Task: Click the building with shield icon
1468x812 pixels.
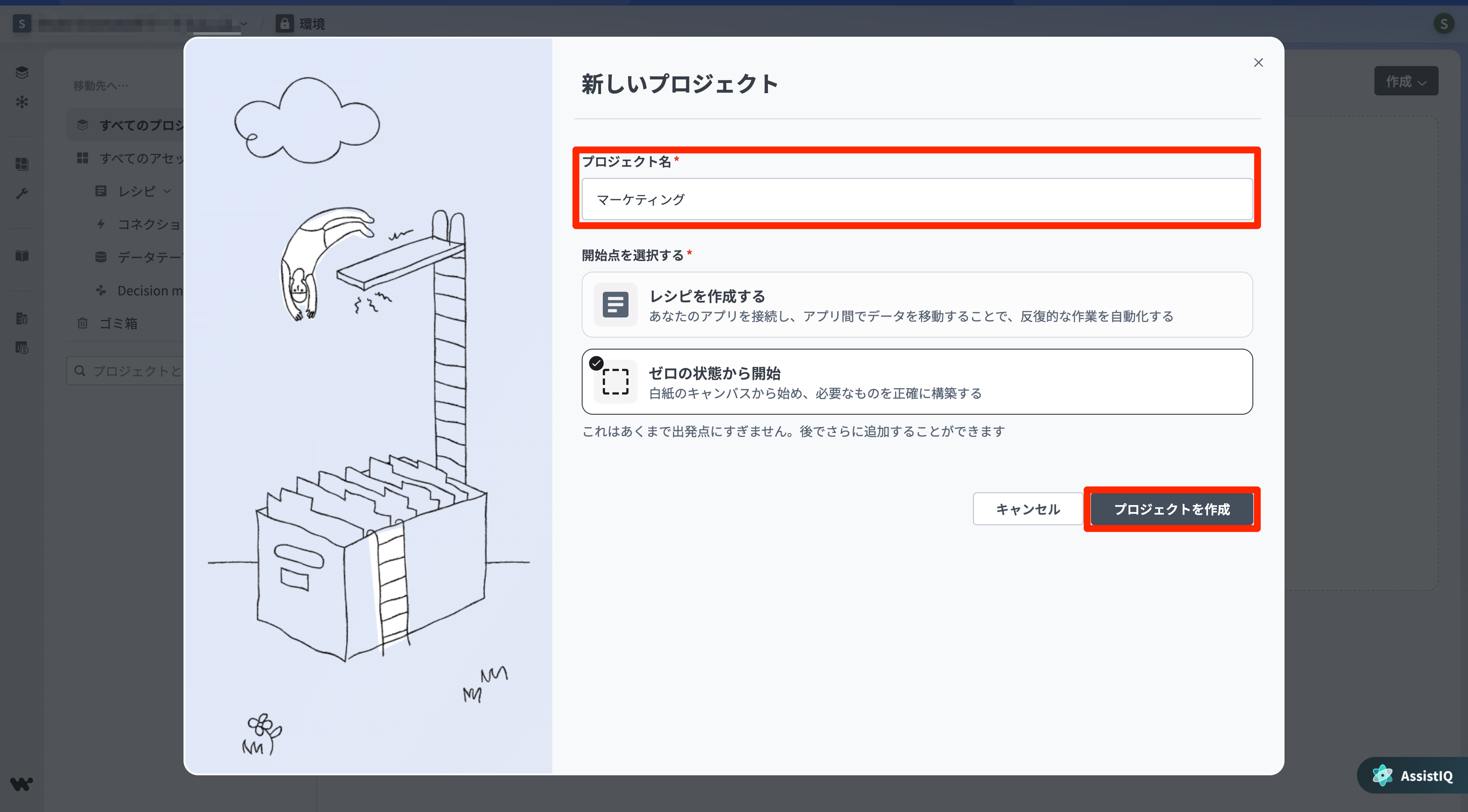Action: point(22,318)
